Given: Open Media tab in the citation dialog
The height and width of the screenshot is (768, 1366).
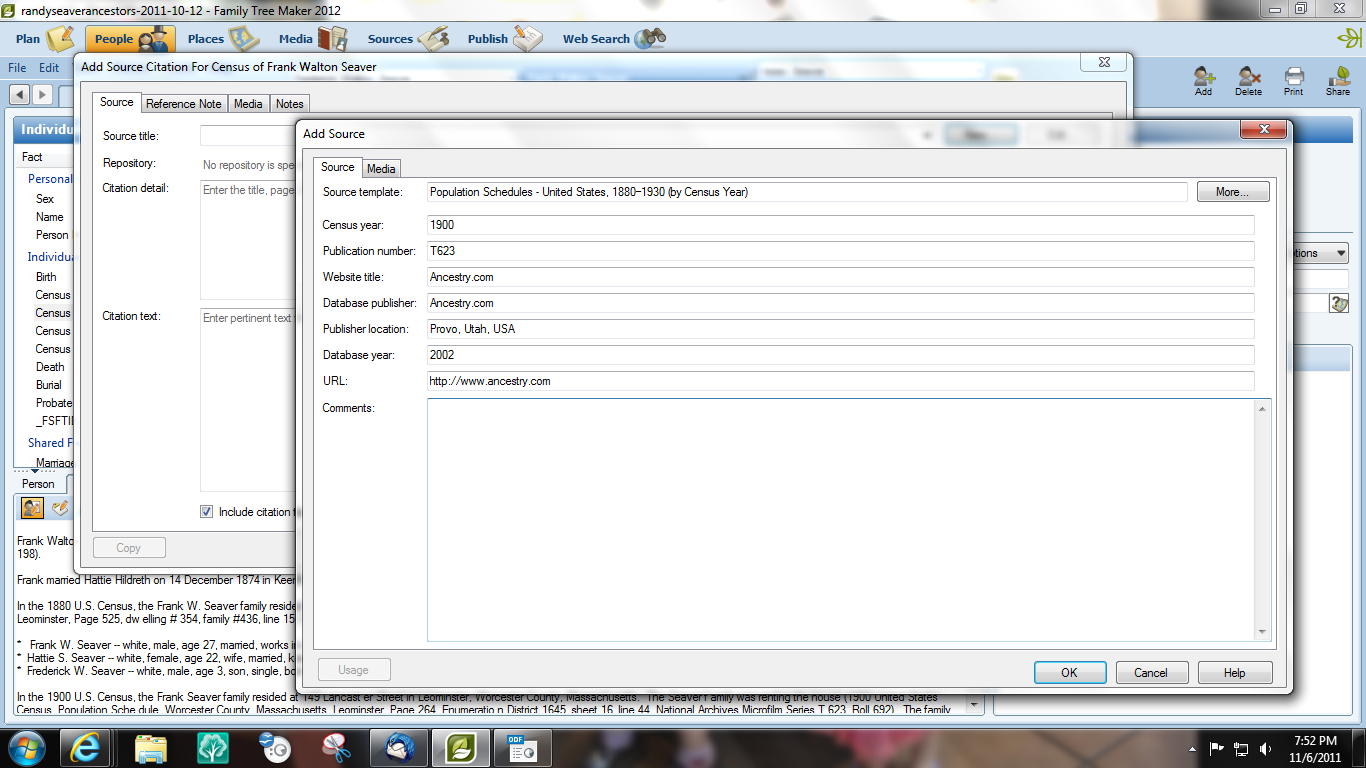Looking at the screenshot, I should pyautogui.click(x=248, y=104).
